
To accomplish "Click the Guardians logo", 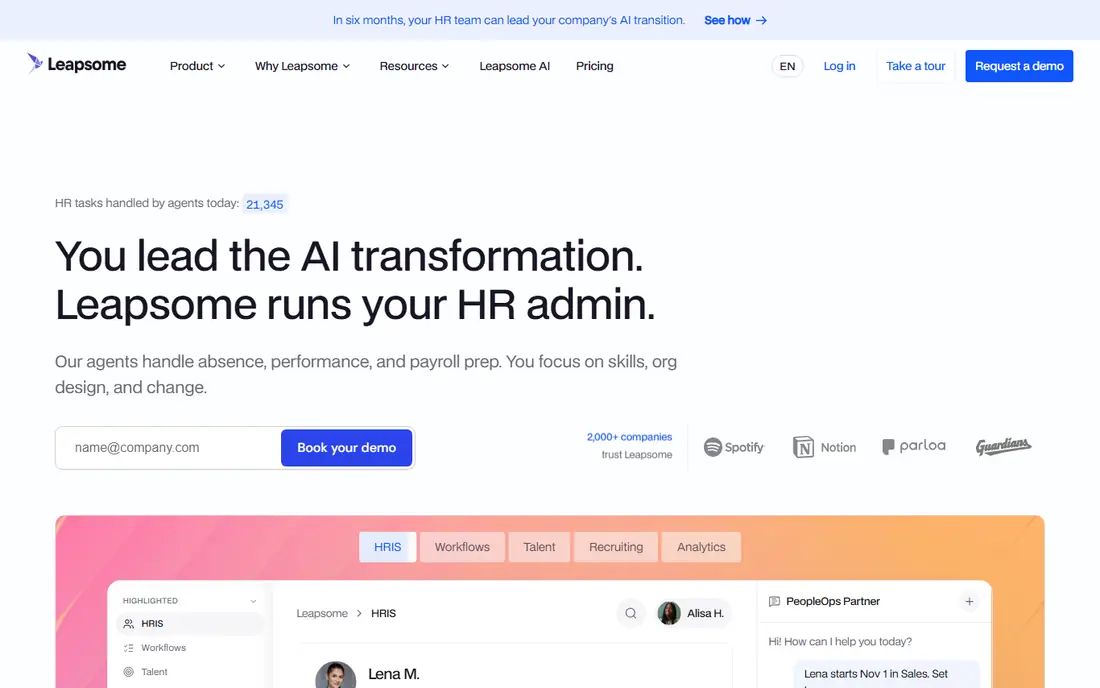I will coord(1003,446).
